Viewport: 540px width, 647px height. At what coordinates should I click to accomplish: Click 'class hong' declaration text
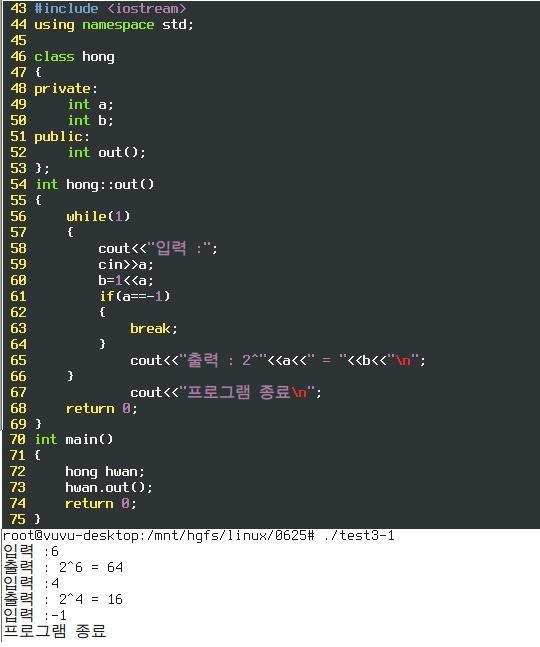tap(74, 57)
